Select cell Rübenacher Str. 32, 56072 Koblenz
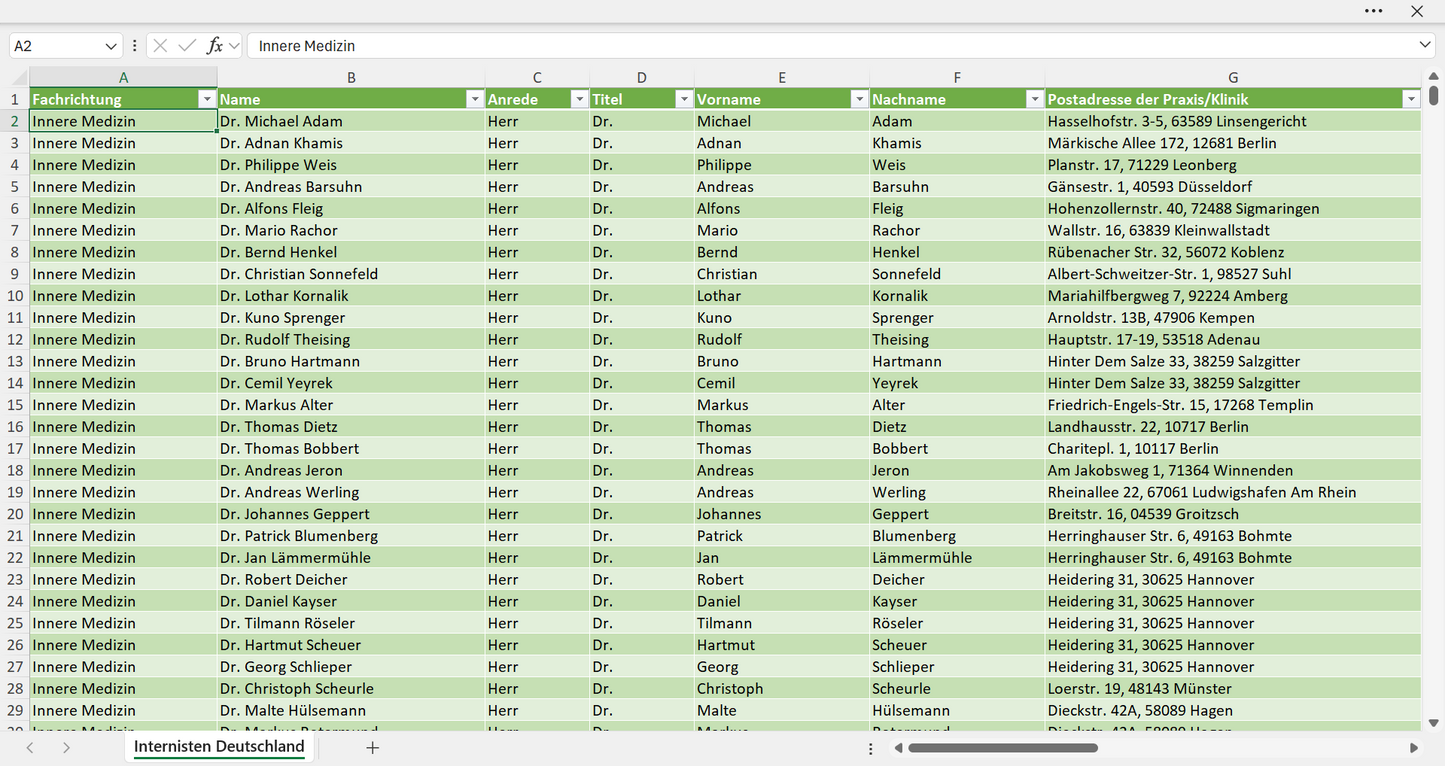 coord(1233,252)
